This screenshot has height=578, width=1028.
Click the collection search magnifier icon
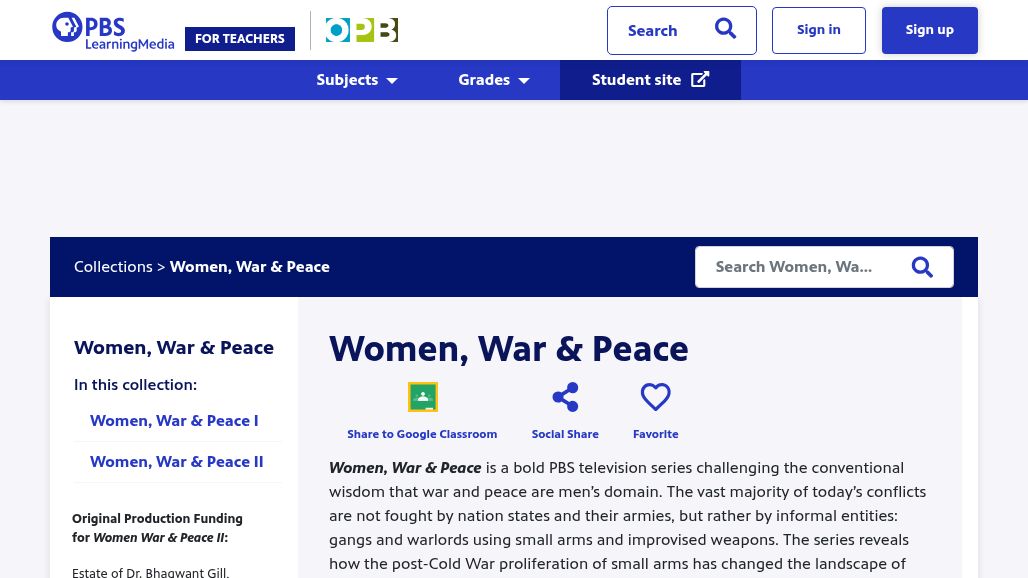pos(922,267)
